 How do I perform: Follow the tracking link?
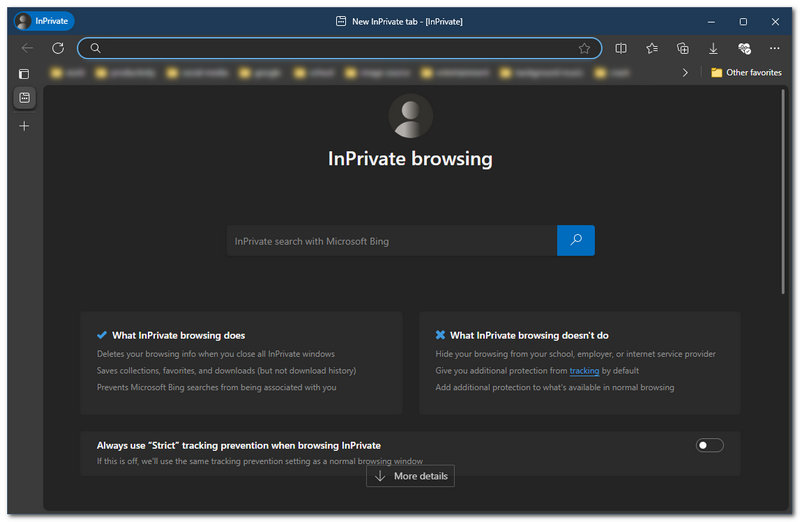click(x=584, y=371)
